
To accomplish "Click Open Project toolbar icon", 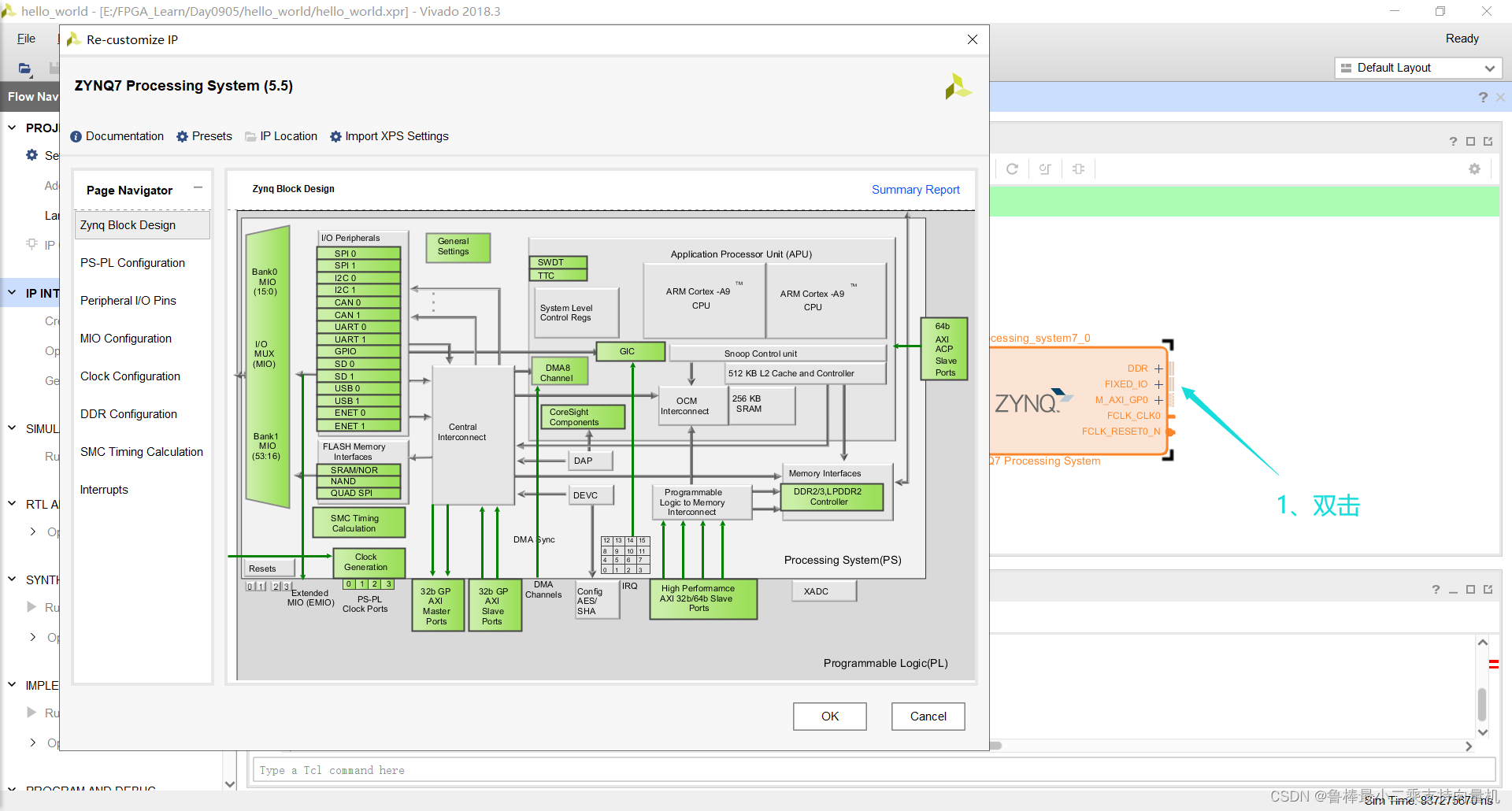I will [x=25, y=69].
